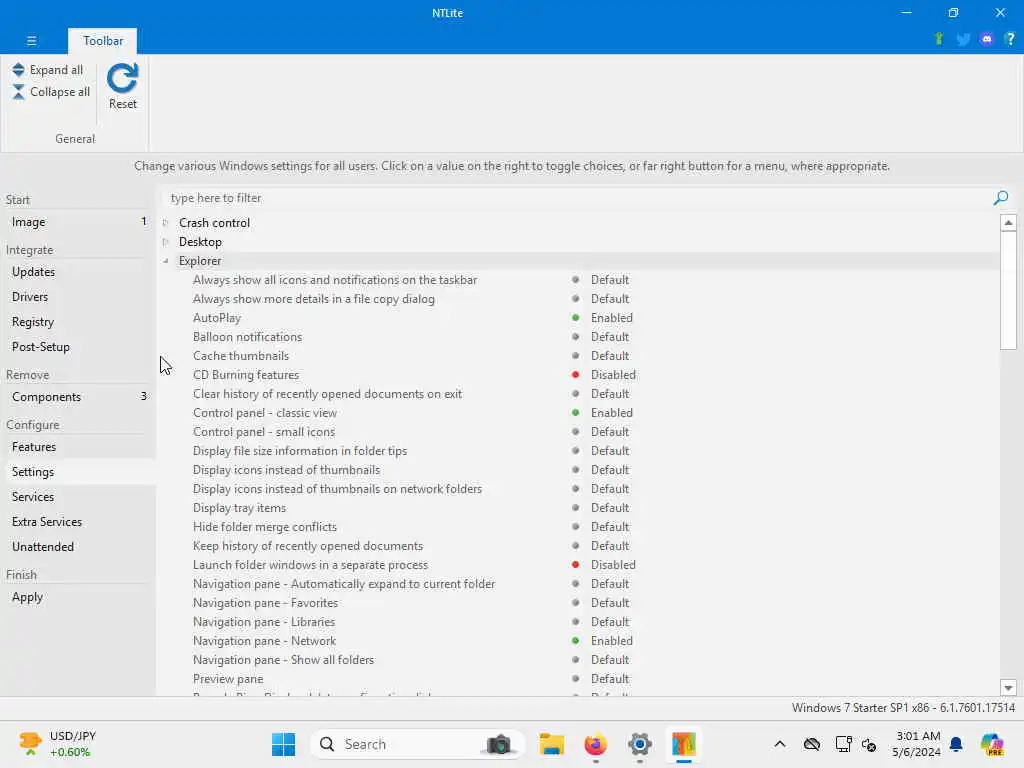This screenshot has height=768, width=1024.
Task: Toggle CD Burning features Disabled value
Action: (613, 375)
